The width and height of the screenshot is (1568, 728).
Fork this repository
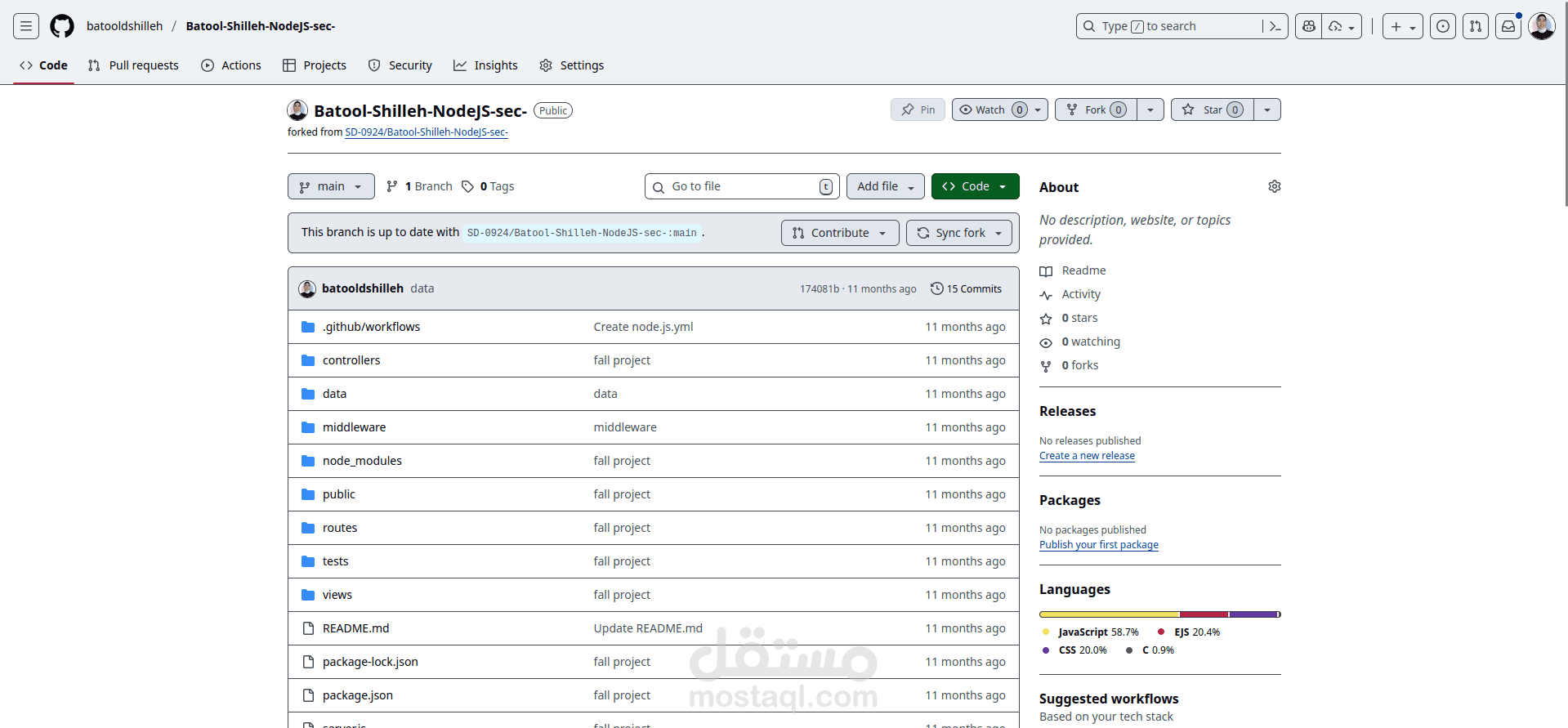click(1096, 109)
